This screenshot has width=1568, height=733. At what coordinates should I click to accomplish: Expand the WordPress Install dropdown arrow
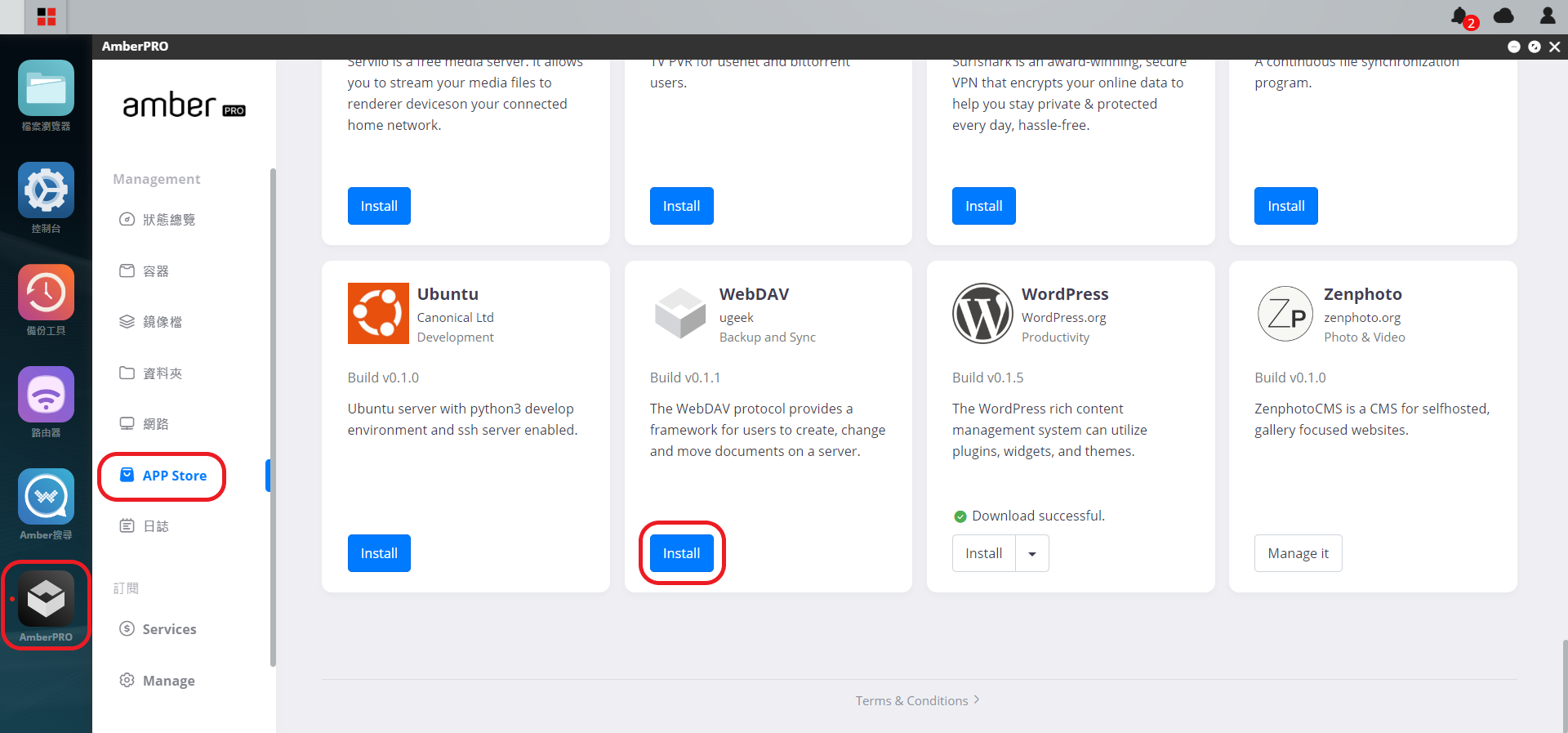1032,553
